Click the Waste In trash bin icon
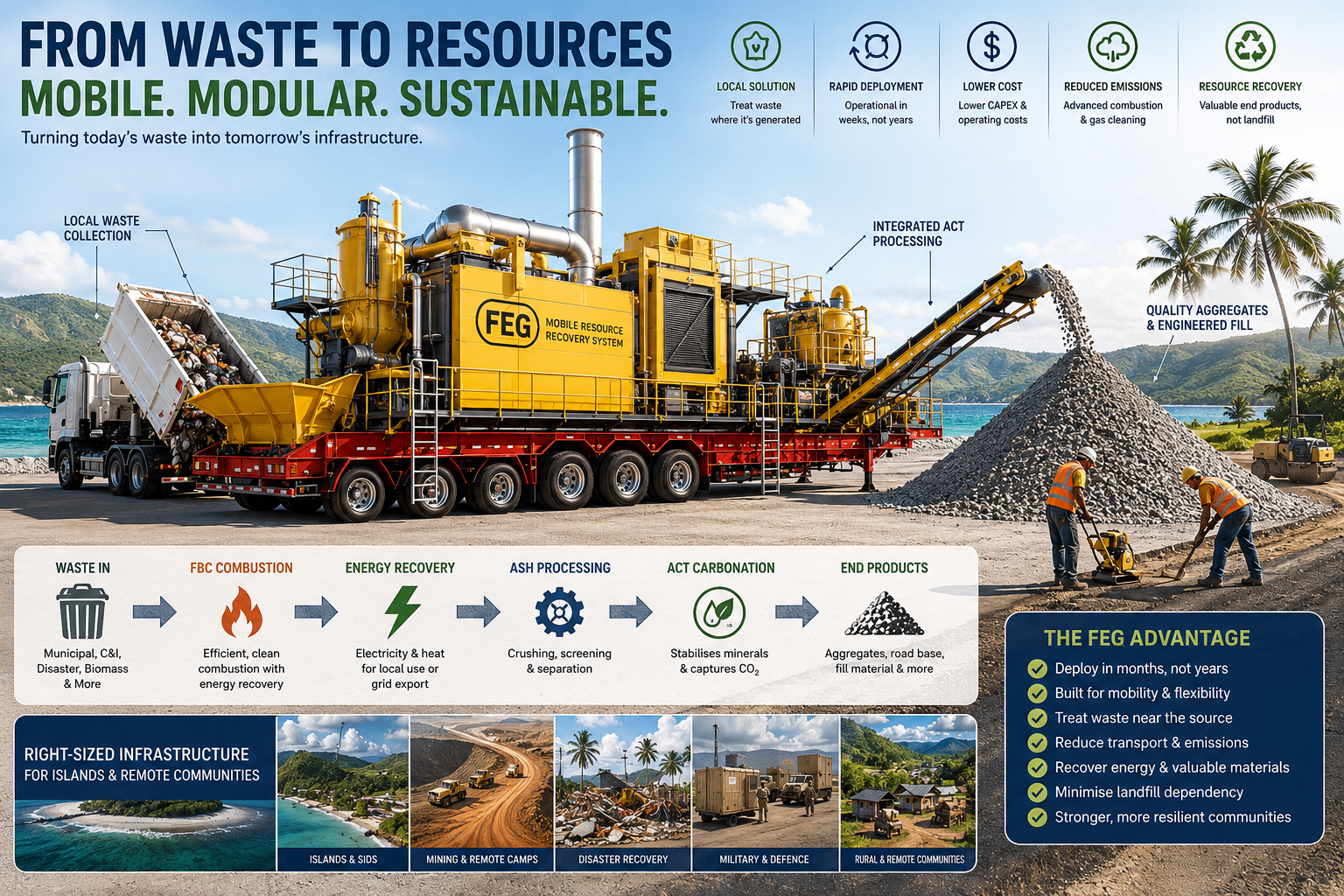This screenshot has height=896, width=1344. pyautogui.click(x=82, y=612)
